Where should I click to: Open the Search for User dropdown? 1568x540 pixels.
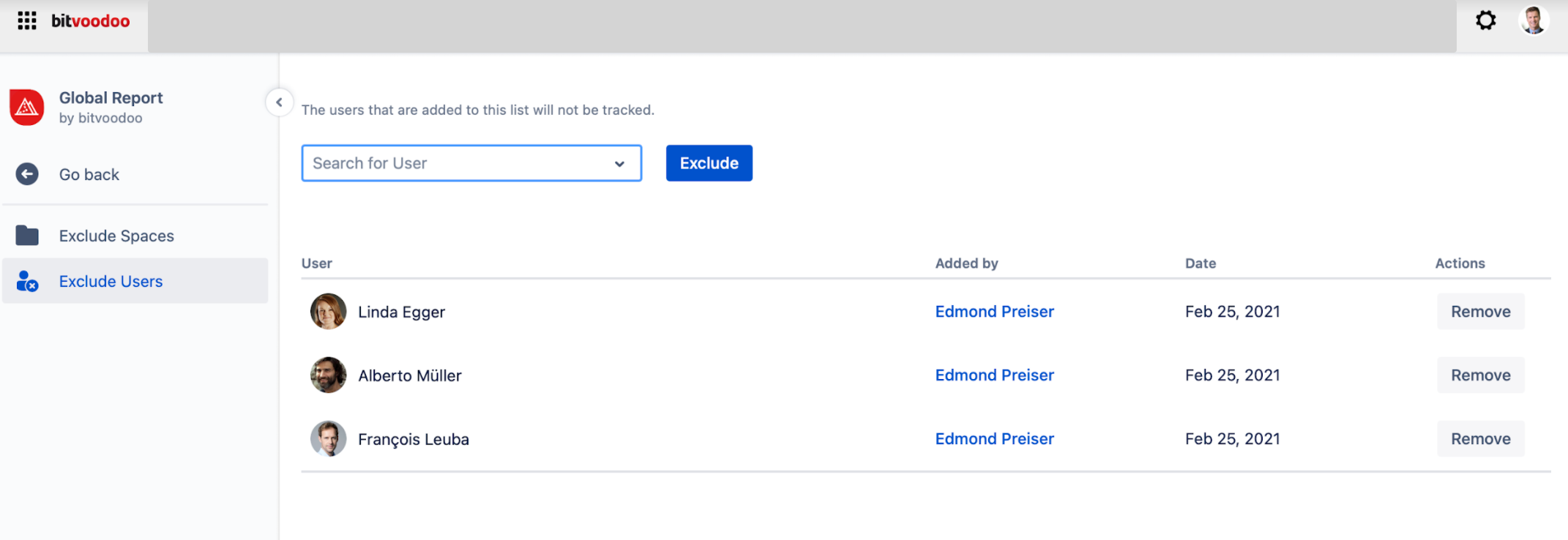[471, 162]
